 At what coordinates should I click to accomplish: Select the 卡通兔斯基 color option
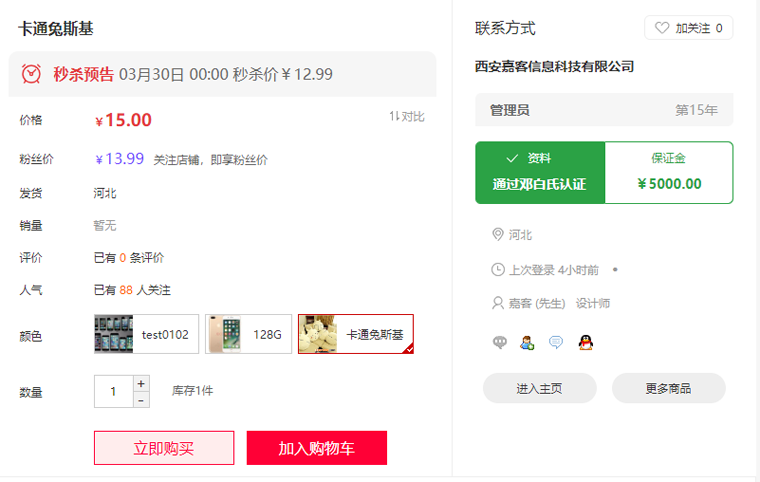[x=355, y=334]
